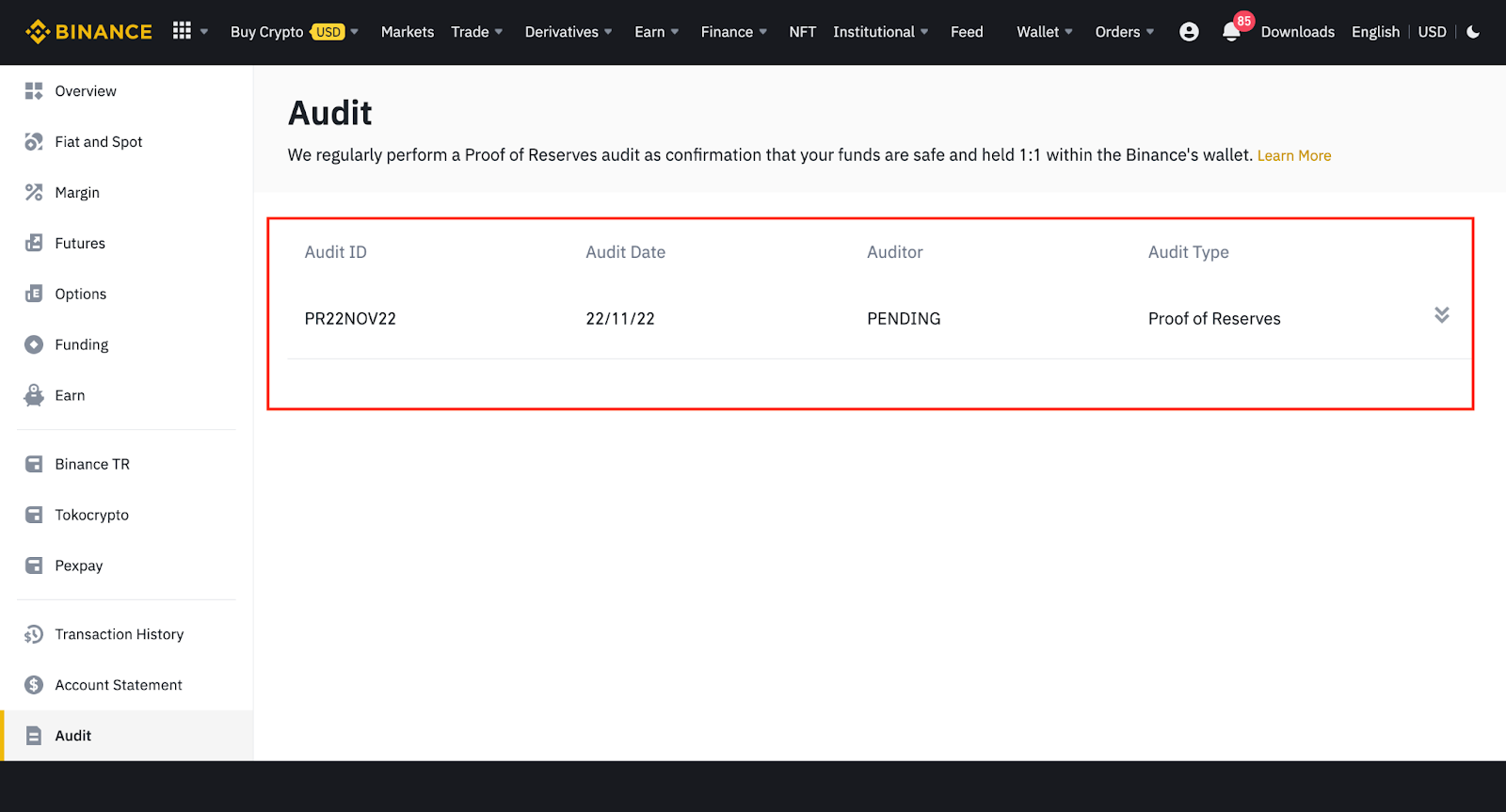Click the Binance TR wallet icon
The image size is (1506, 812).
click(34, 465)
